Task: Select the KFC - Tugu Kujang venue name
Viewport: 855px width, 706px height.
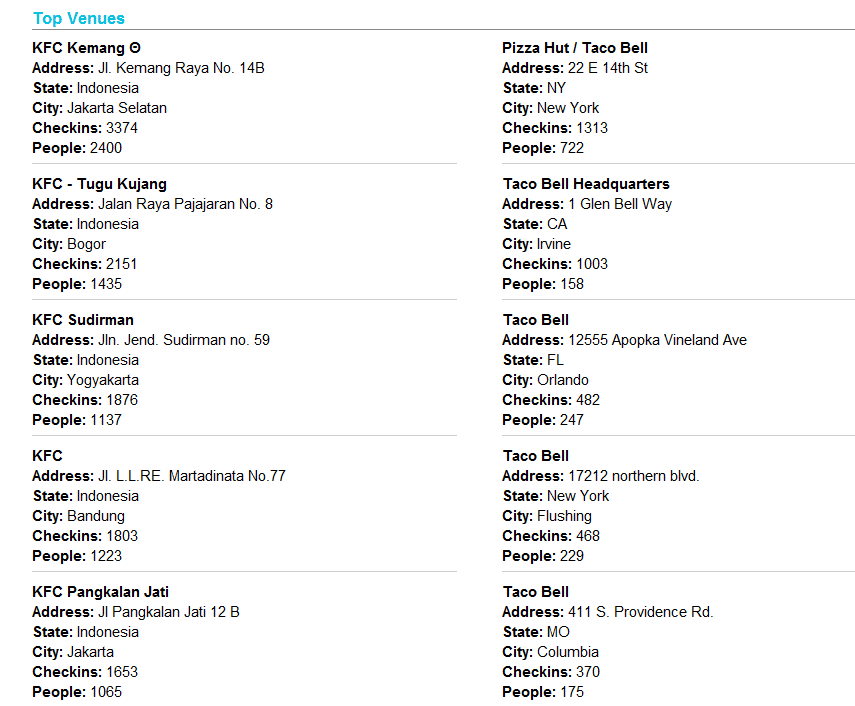Action: [x=99, y=184]
